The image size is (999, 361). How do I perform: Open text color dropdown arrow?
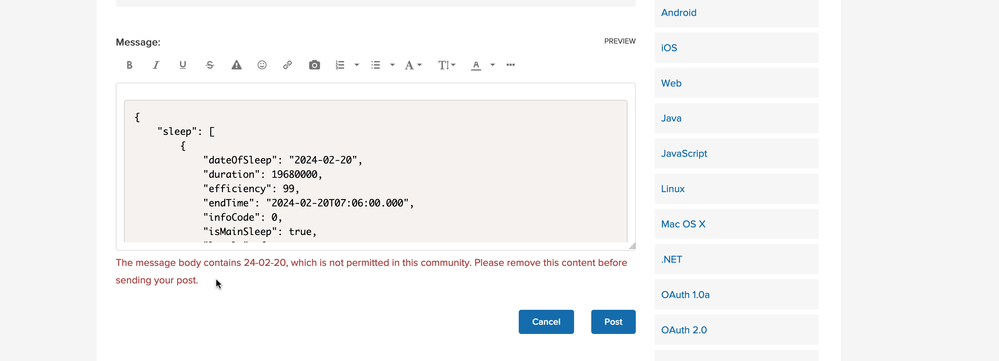tap(492, 65)
